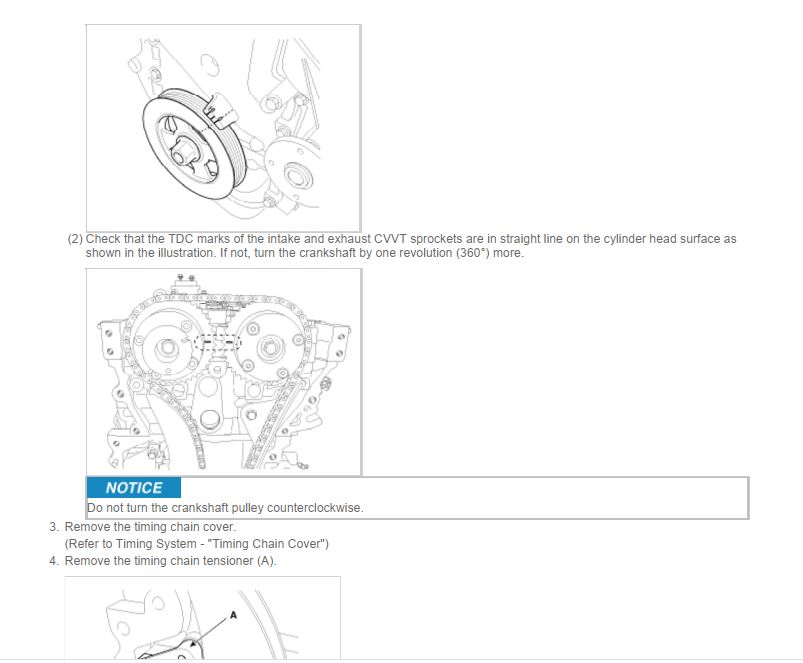Click the "(2)" sub-step marker
Screen dimensions: 803x663
tap(75, 239)
